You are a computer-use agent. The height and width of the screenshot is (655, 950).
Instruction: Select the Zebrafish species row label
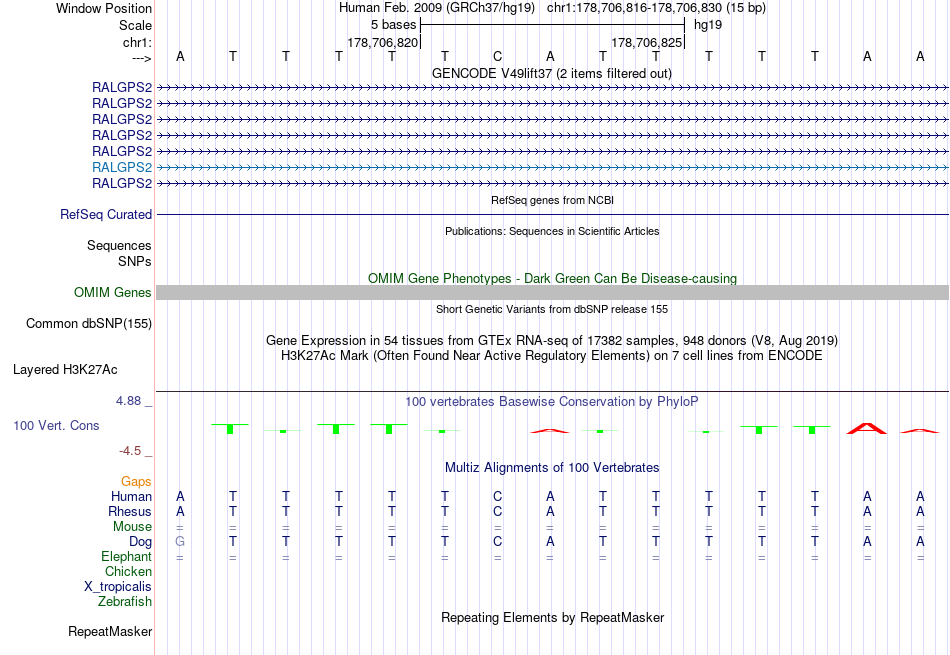tap(125, 602)
